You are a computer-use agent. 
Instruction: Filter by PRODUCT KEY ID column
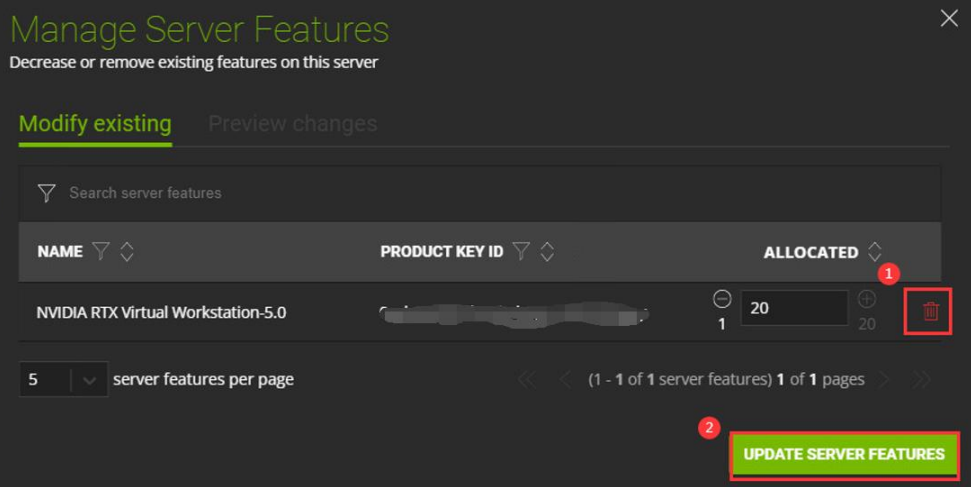pos(521,252)
